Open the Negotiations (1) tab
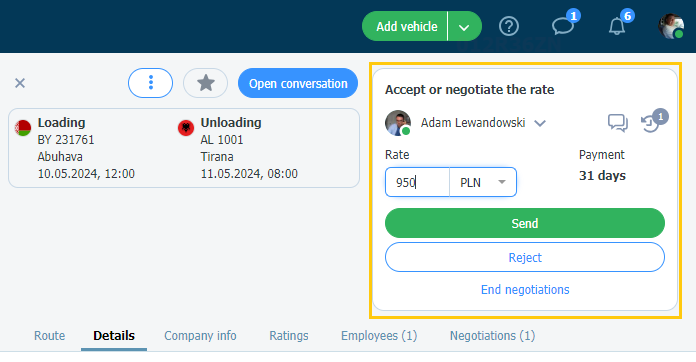696x362 pixels. [492, 336]
